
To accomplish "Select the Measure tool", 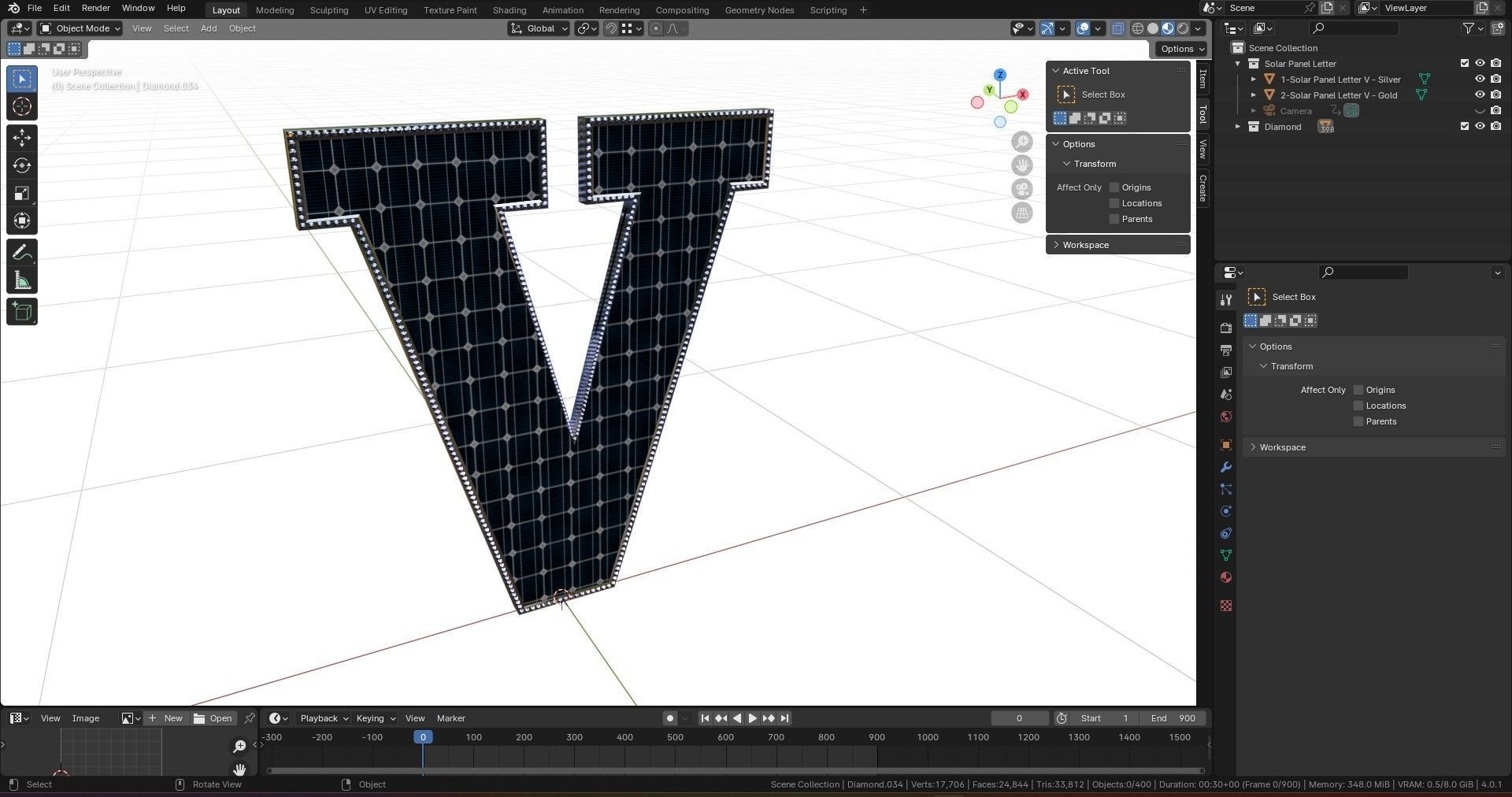I will click(22, 280).
